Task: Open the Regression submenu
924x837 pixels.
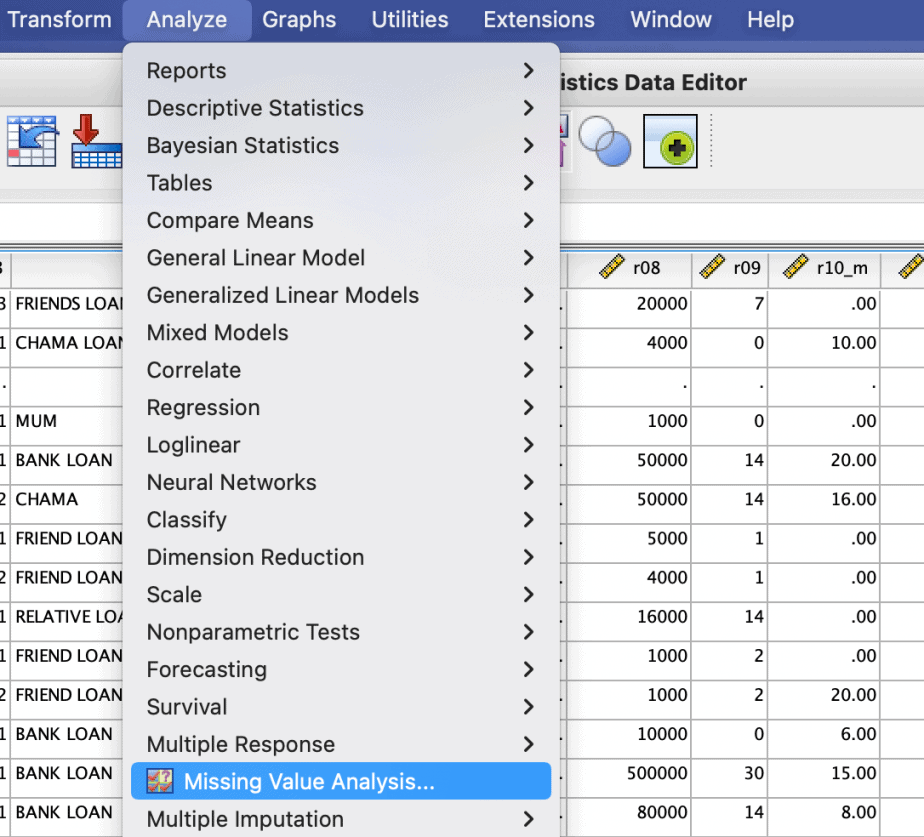Action: (341, 407)
